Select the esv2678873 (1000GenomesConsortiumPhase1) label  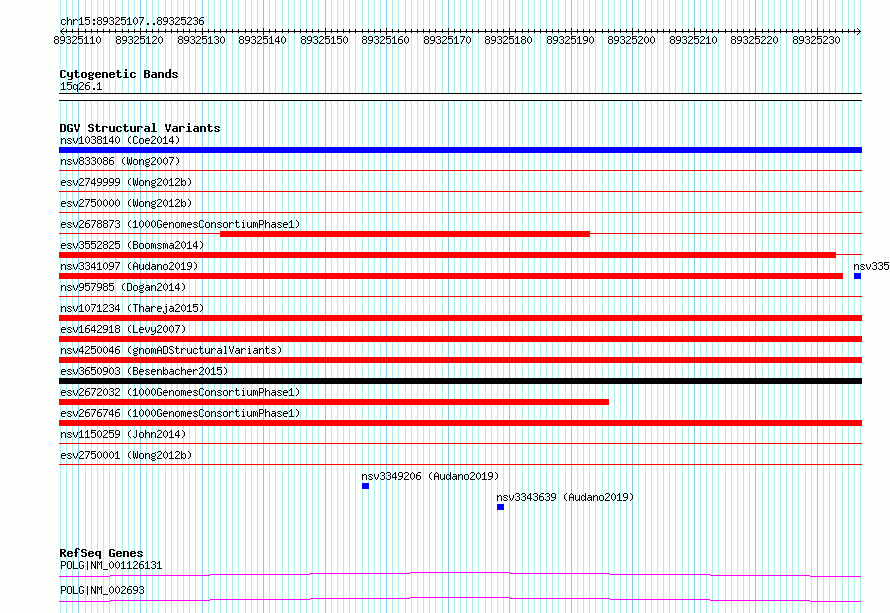click(x=180, y=224)
